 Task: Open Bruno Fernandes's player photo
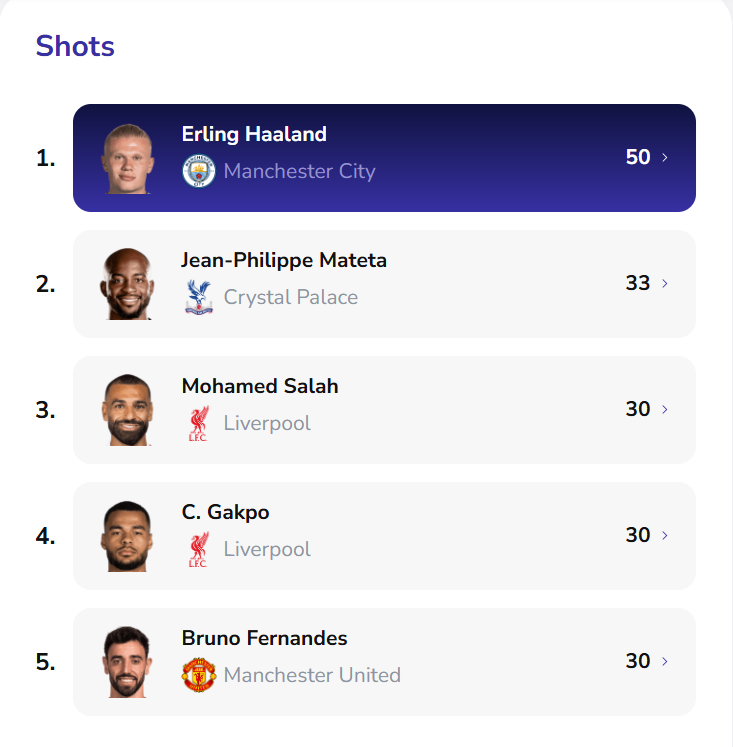point(127,662)
